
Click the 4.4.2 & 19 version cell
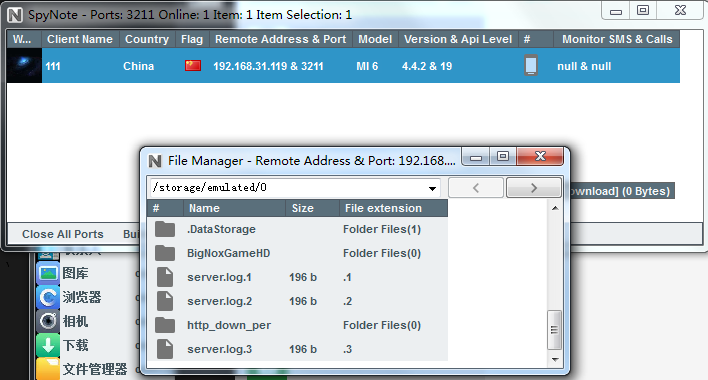click(x=427, y=66)
